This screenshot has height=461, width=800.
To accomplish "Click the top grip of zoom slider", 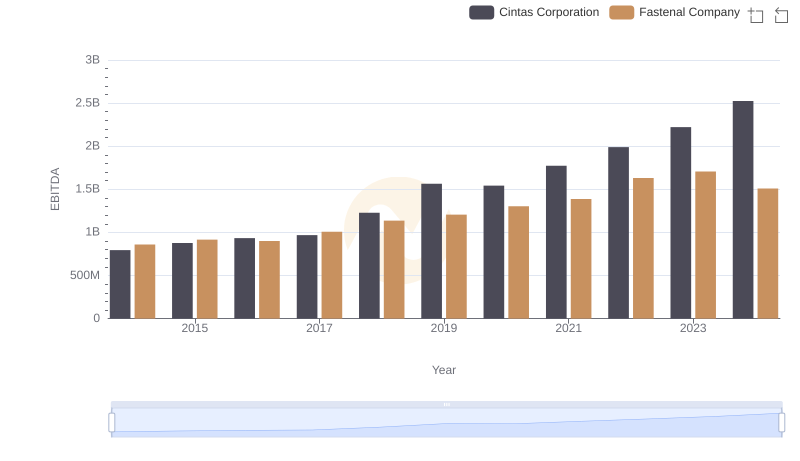I will [446, 404].
